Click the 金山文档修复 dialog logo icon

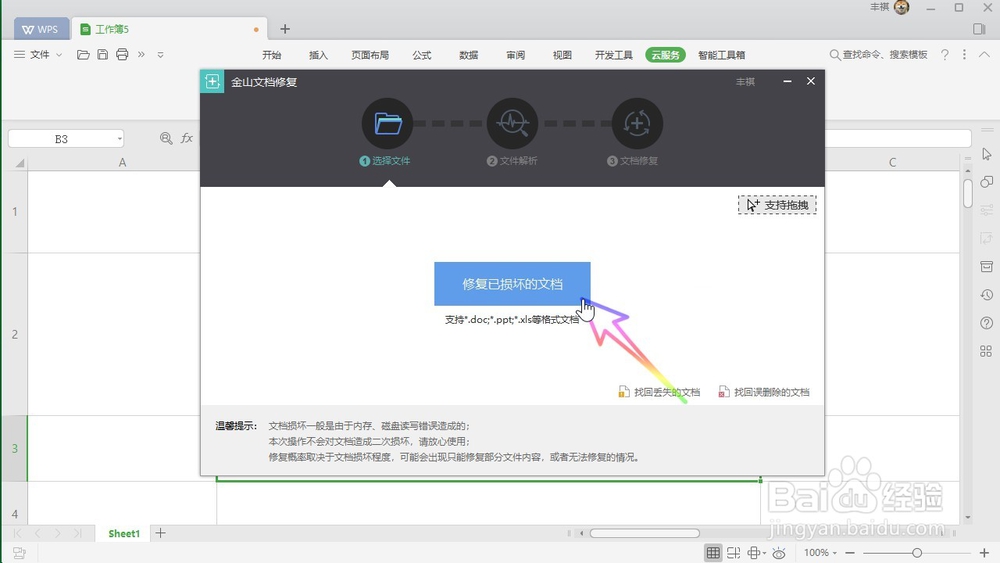(212, 82)
